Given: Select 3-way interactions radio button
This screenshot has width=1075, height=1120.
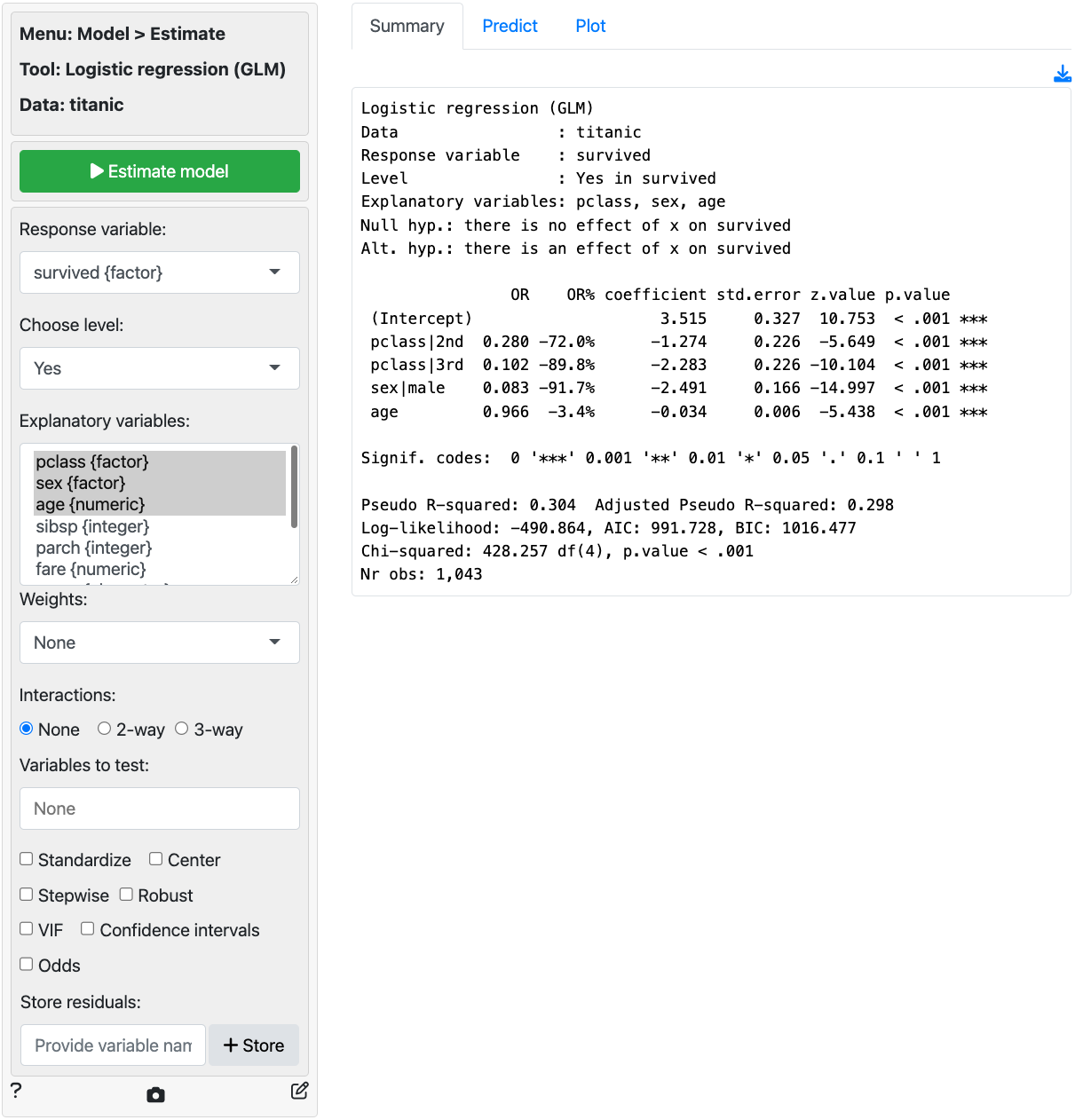Looking at the screenshot, I should (182, 729).
